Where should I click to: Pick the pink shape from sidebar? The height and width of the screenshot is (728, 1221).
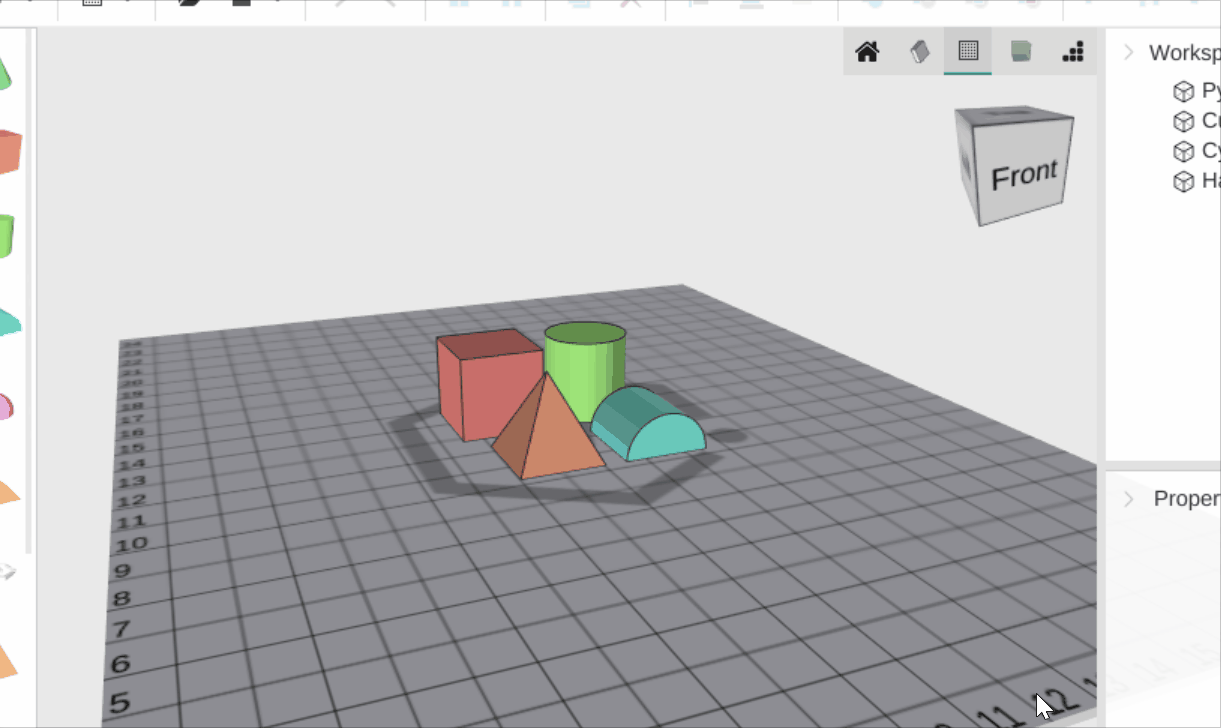[x=6, y=407]
